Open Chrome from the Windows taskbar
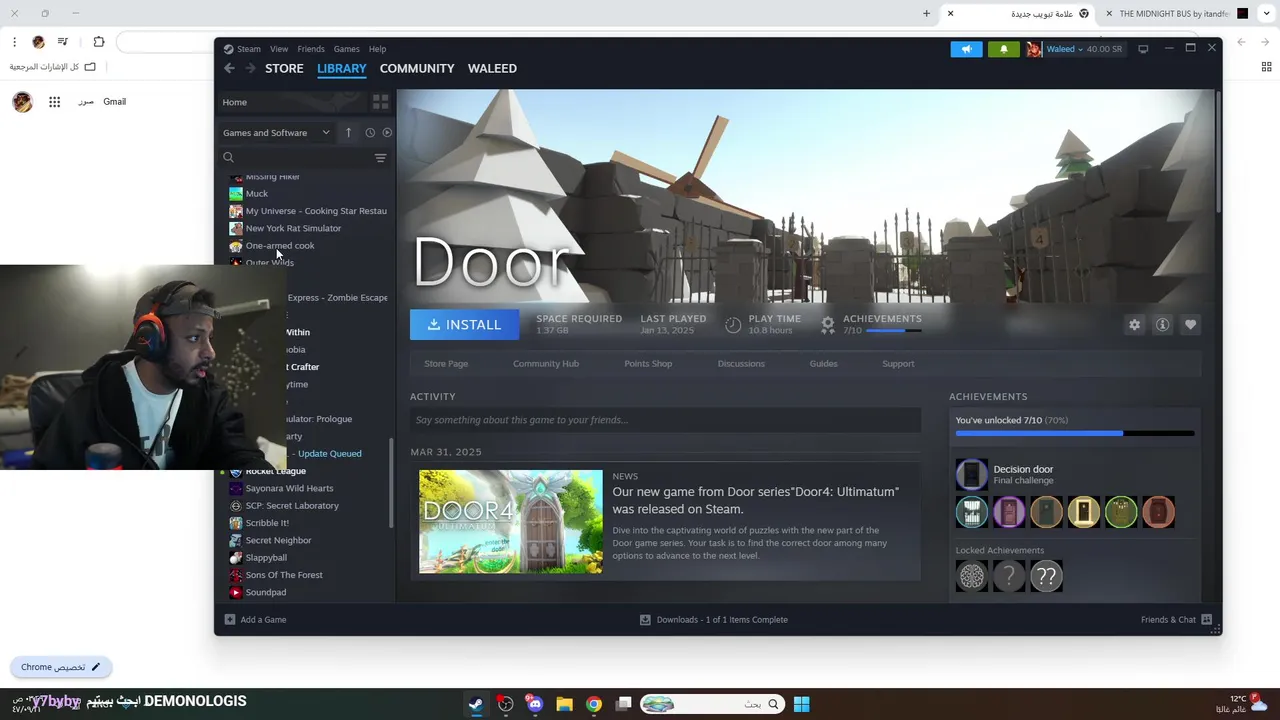Viewport: 1280px width, 720px height. [594, 704]
